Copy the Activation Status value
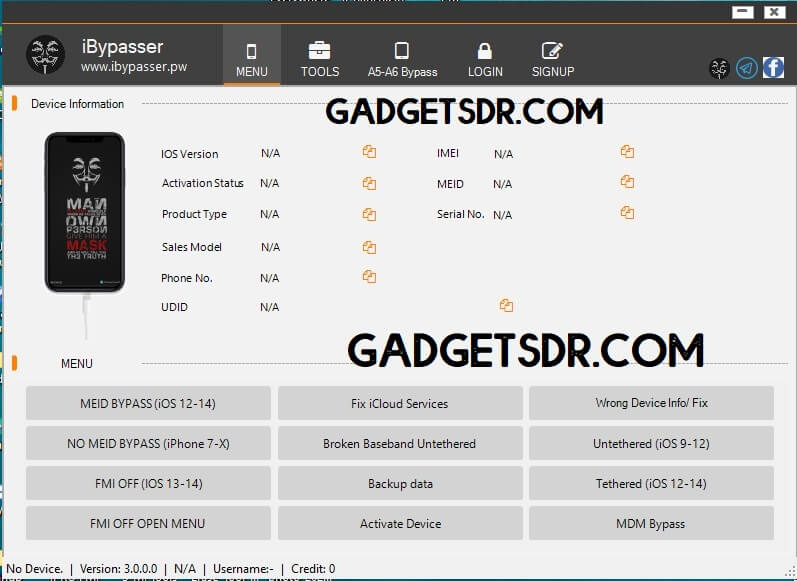 (x=369, y=183)
